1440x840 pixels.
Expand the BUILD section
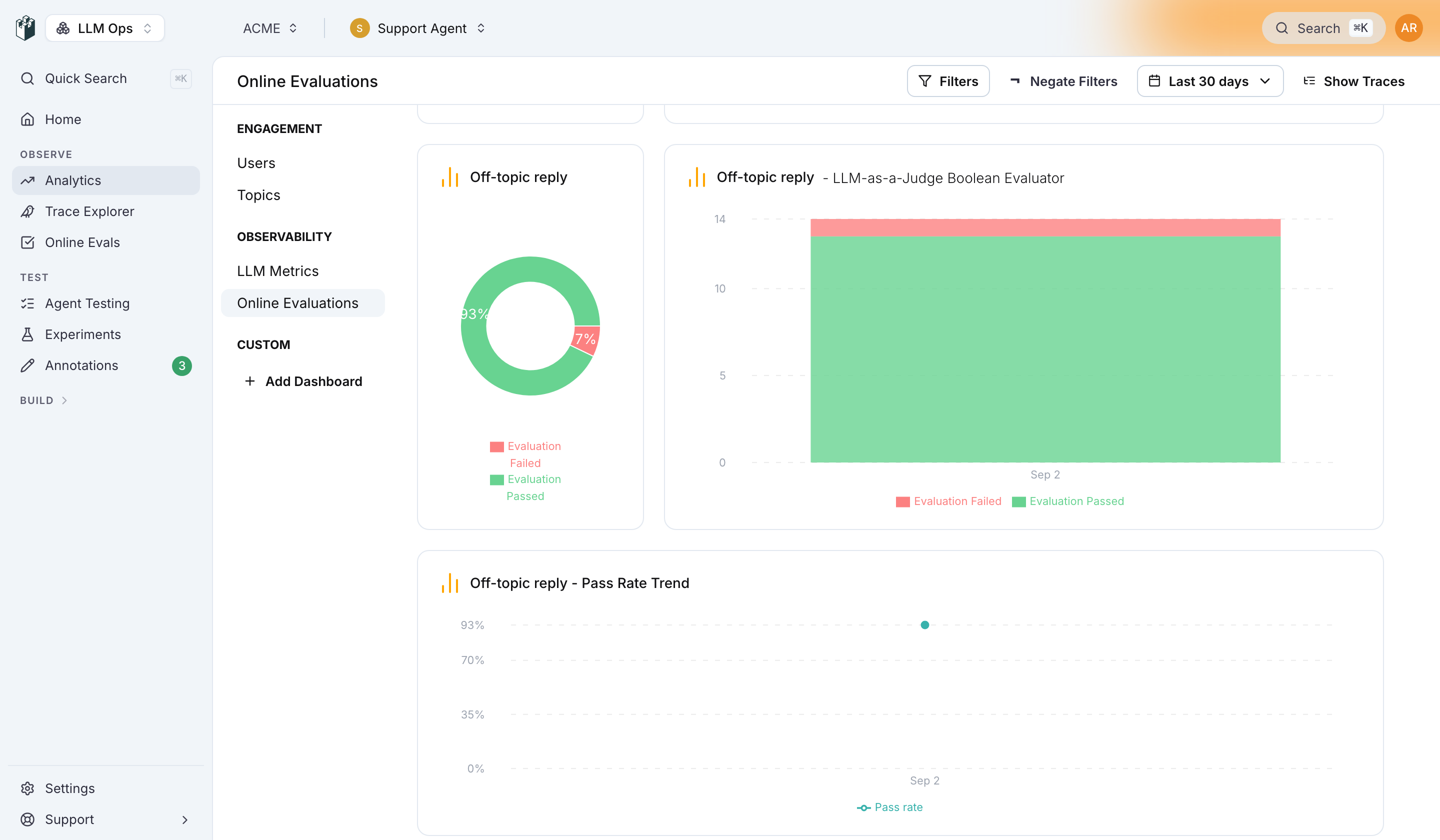(44, 400)
